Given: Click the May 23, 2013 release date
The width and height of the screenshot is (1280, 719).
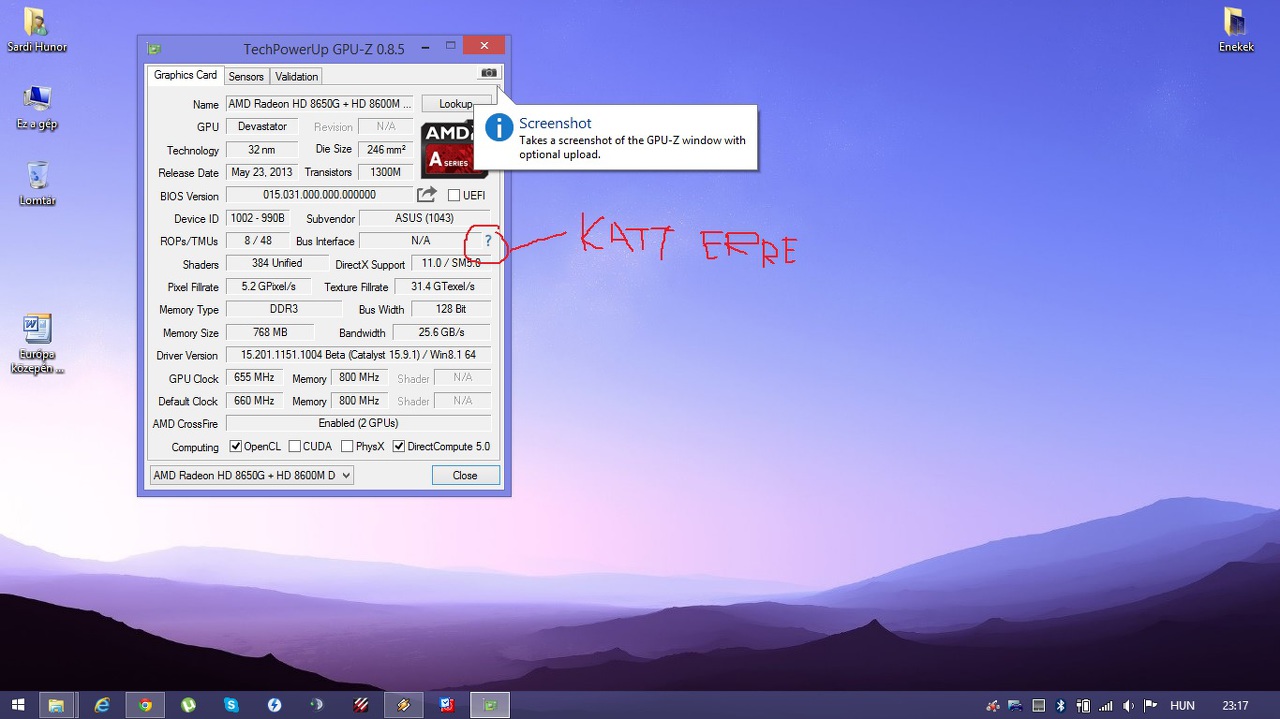Looking at the screenshot, I should pos(262,172).
